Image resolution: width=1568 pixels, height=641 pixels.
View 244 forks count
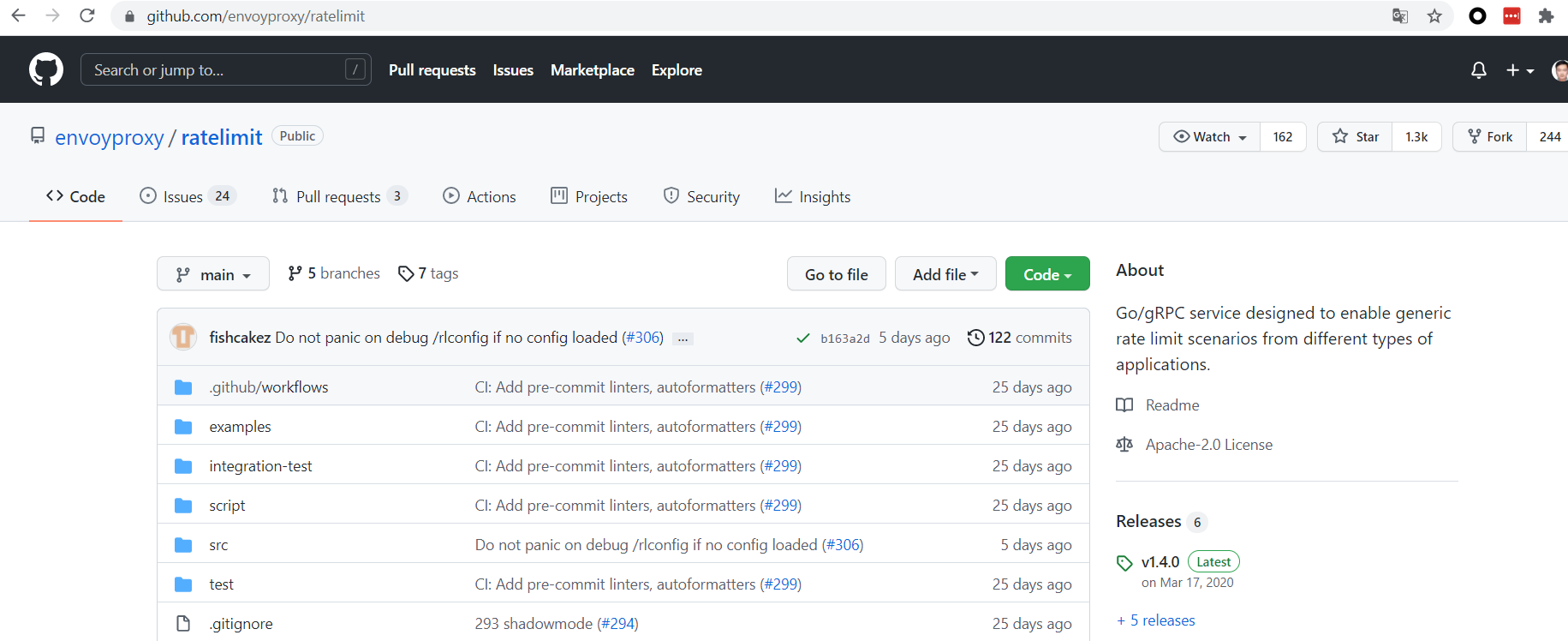pyautogui.click(x=1549, y=137)
